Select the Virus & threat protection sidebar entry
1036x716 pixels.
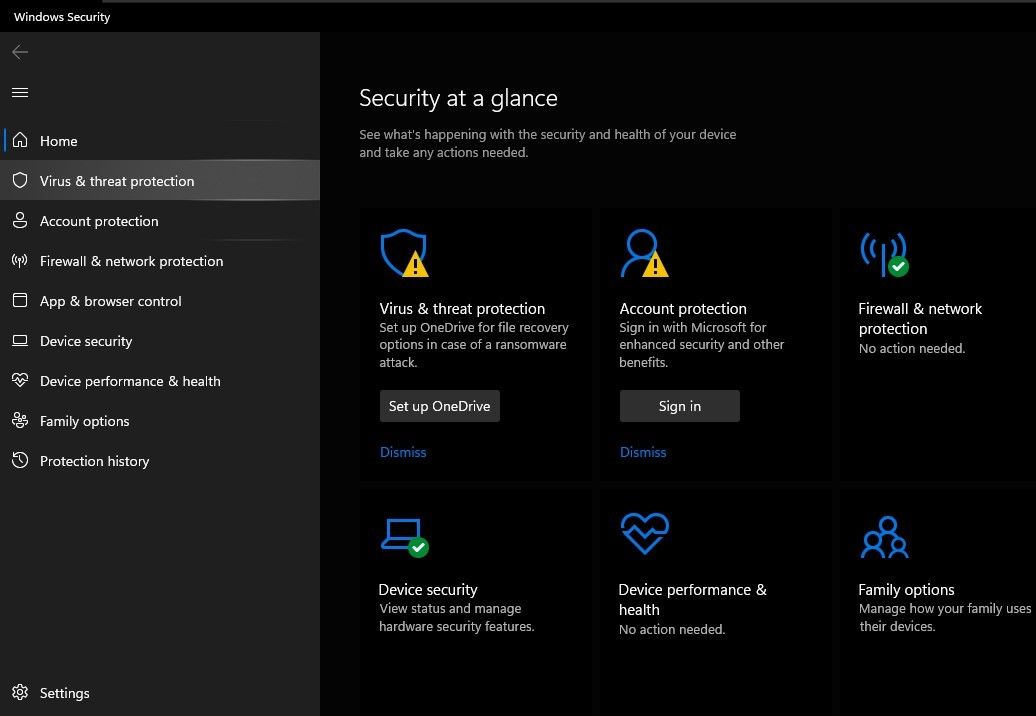click(x=116, y=181)
